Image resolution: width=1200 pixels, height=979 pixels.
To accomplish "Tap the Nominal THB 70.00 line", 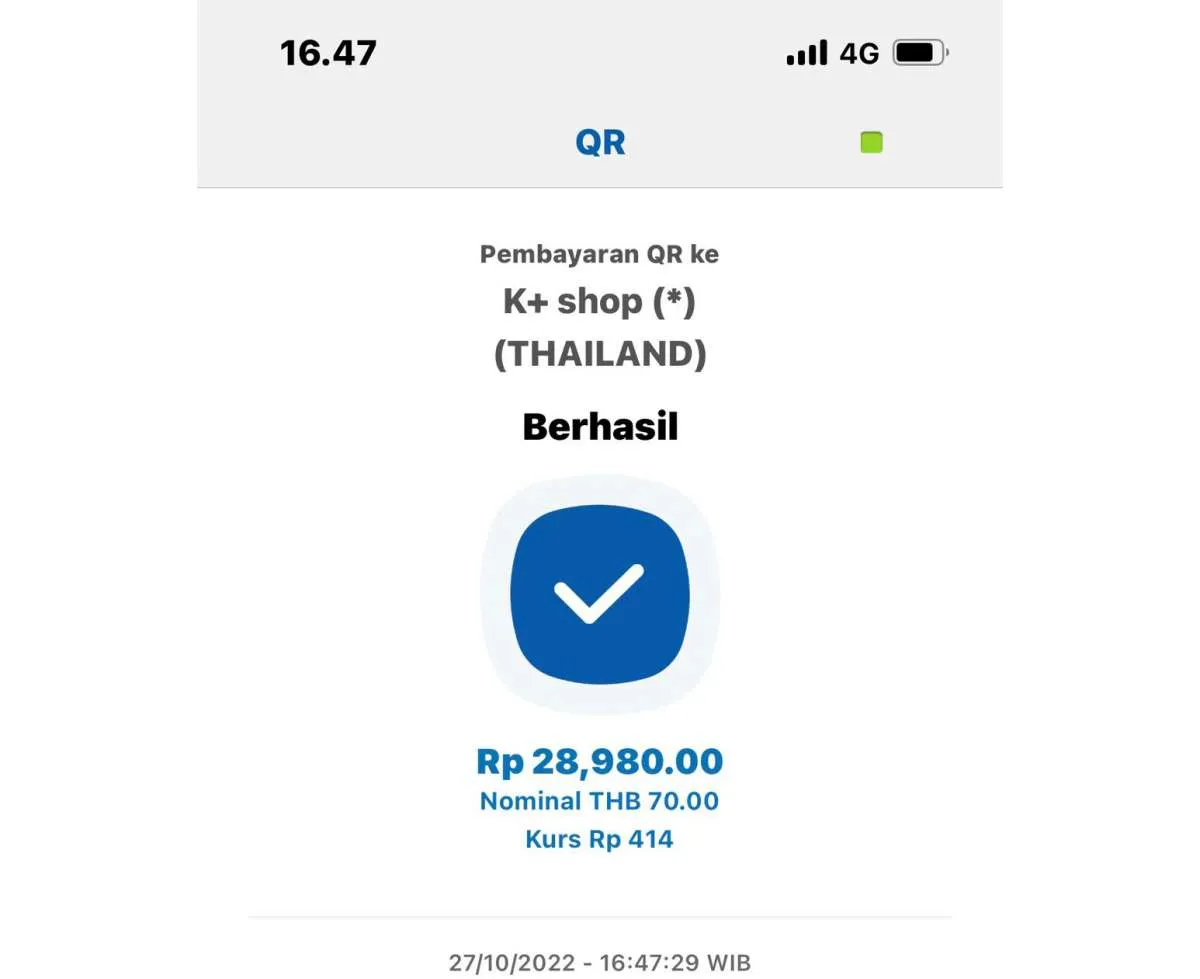I will pos(600,801).
